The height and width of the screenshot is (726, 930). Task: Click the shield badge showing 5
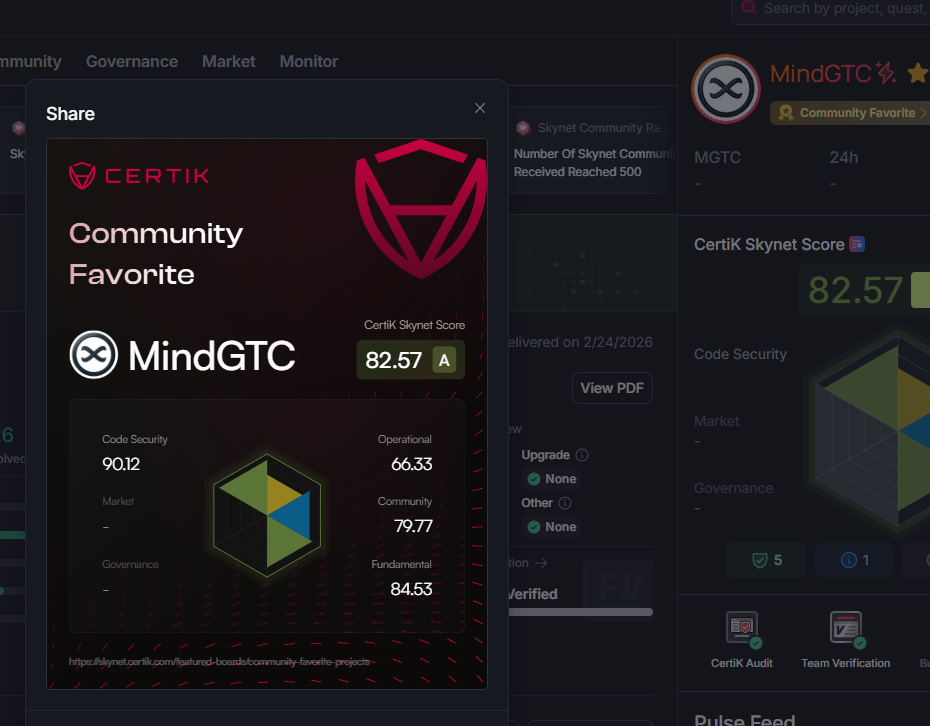coord(766,560)
